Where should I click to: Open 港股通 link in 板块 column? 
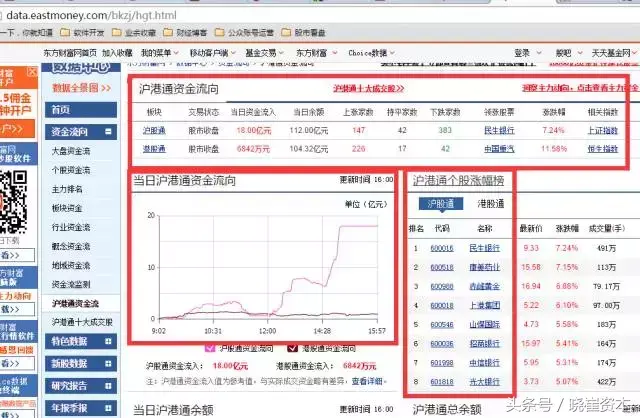tap(154, 149)
